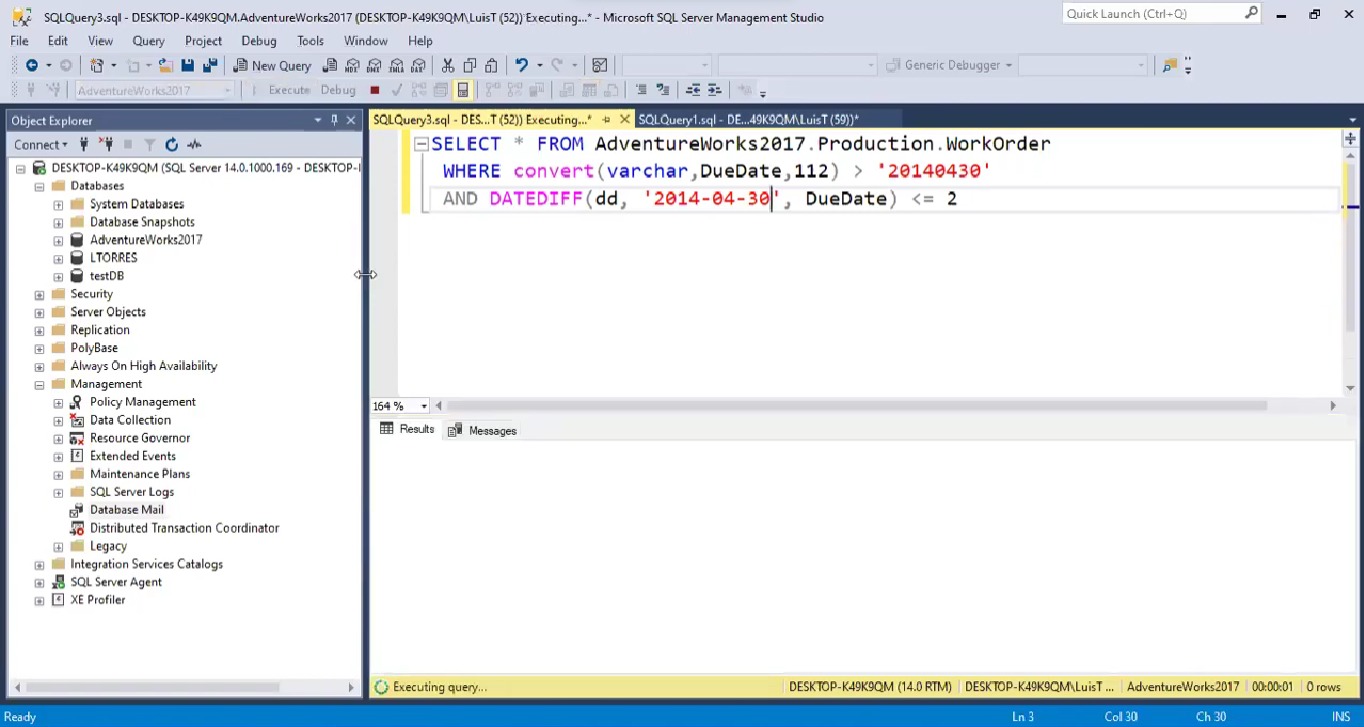Undo the last edit
This screenshot has height=727, width=1364.
pos(521,65)
